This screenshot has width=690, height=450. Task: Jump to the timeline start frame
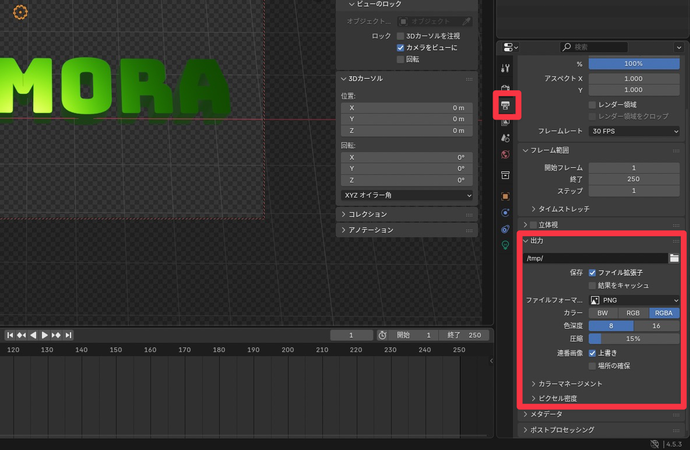[x=11, y=335]
